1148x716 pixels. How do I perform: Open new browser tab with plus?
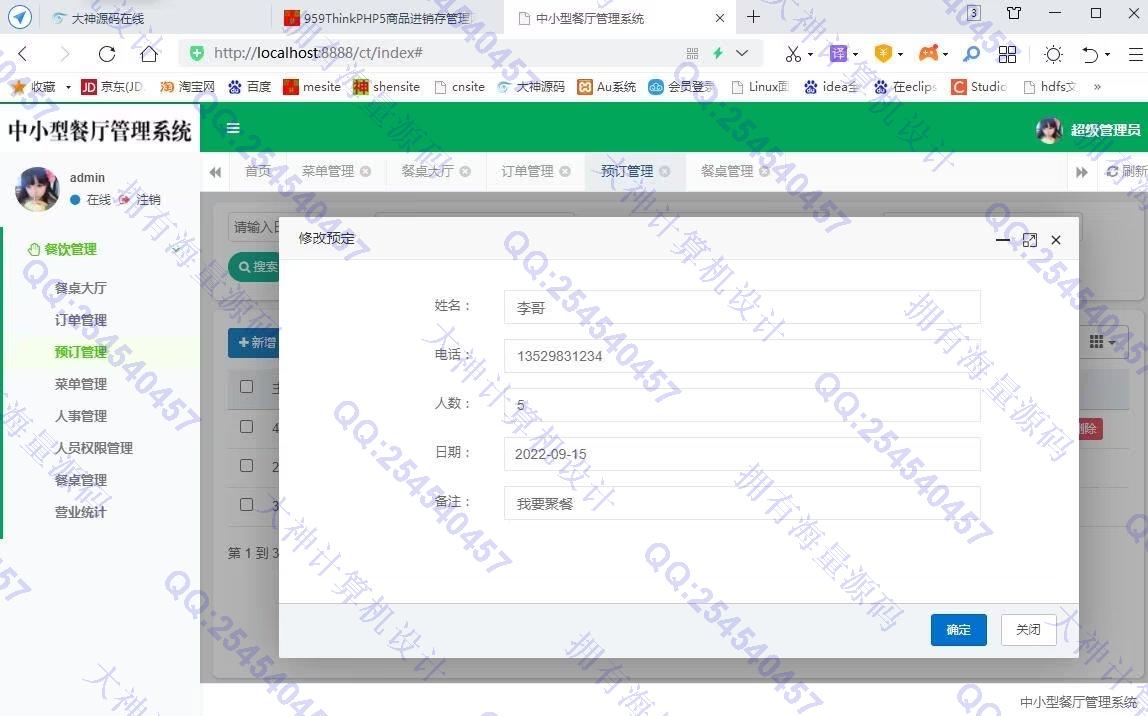(753, 17)
